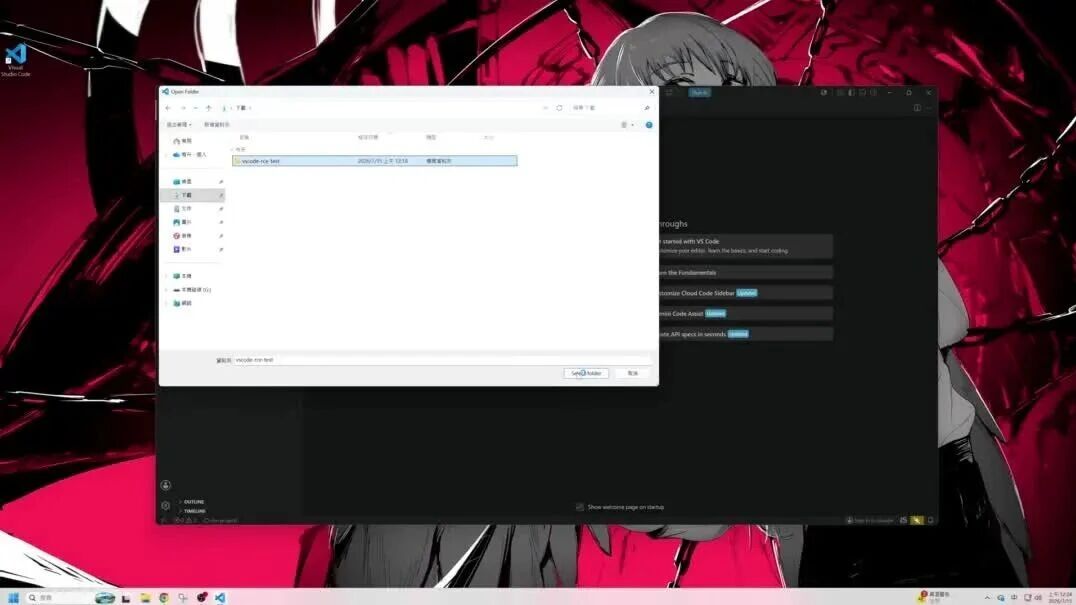
Task: Open the help icon in the dialog toolbar
Action: pyautogui.click(x=648, y=125)
